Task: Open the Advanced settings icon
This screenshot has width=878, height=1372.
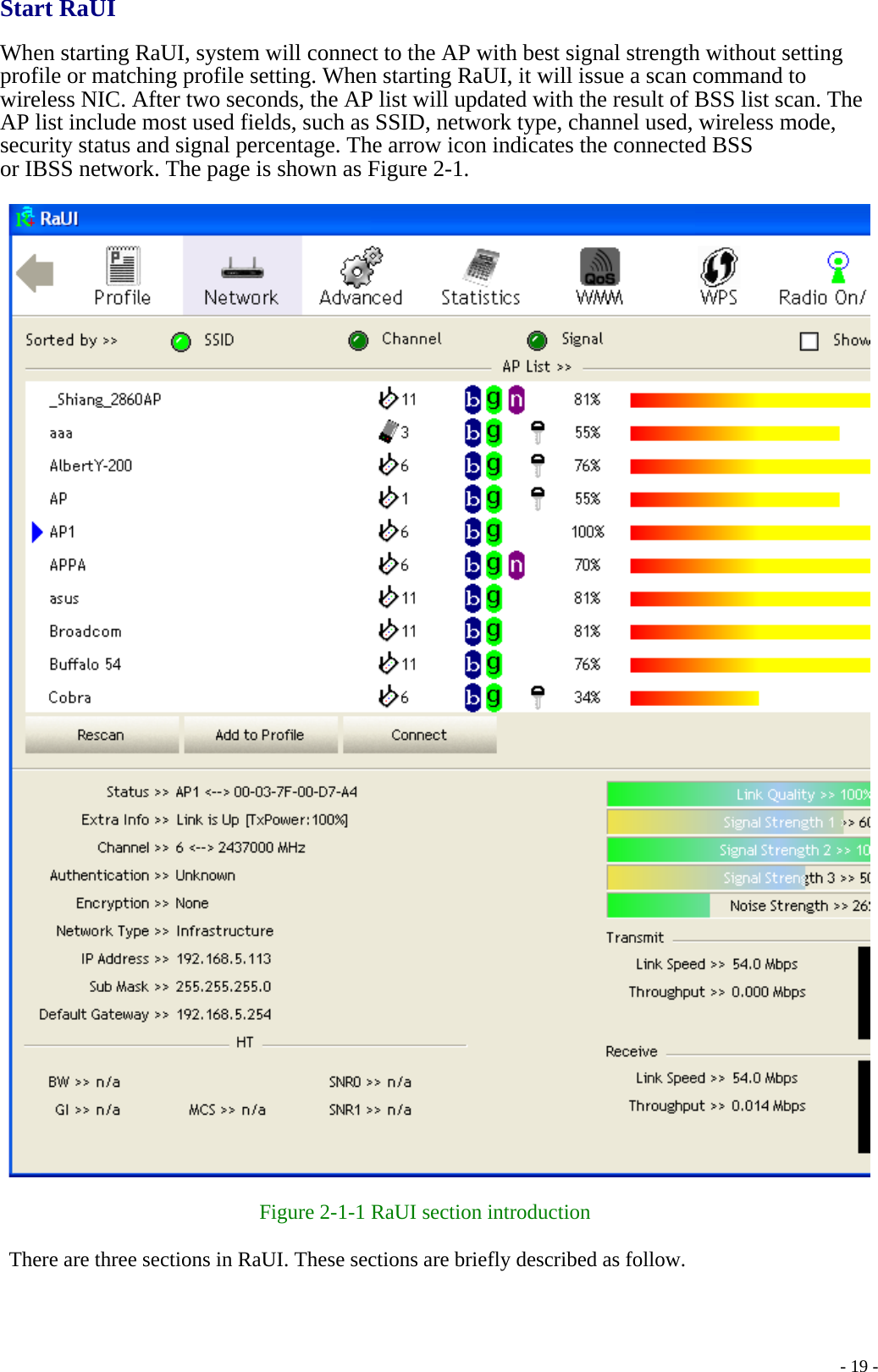Action: (361, 276)
